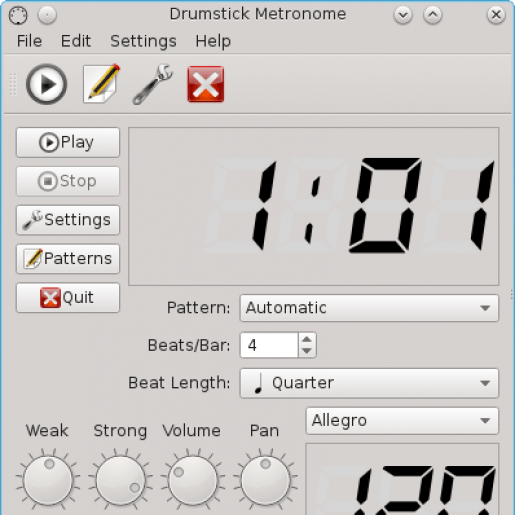515x515 pixels.
Task: Open pattern editor via toolbar pencil icon
Action: click(101, 83)
